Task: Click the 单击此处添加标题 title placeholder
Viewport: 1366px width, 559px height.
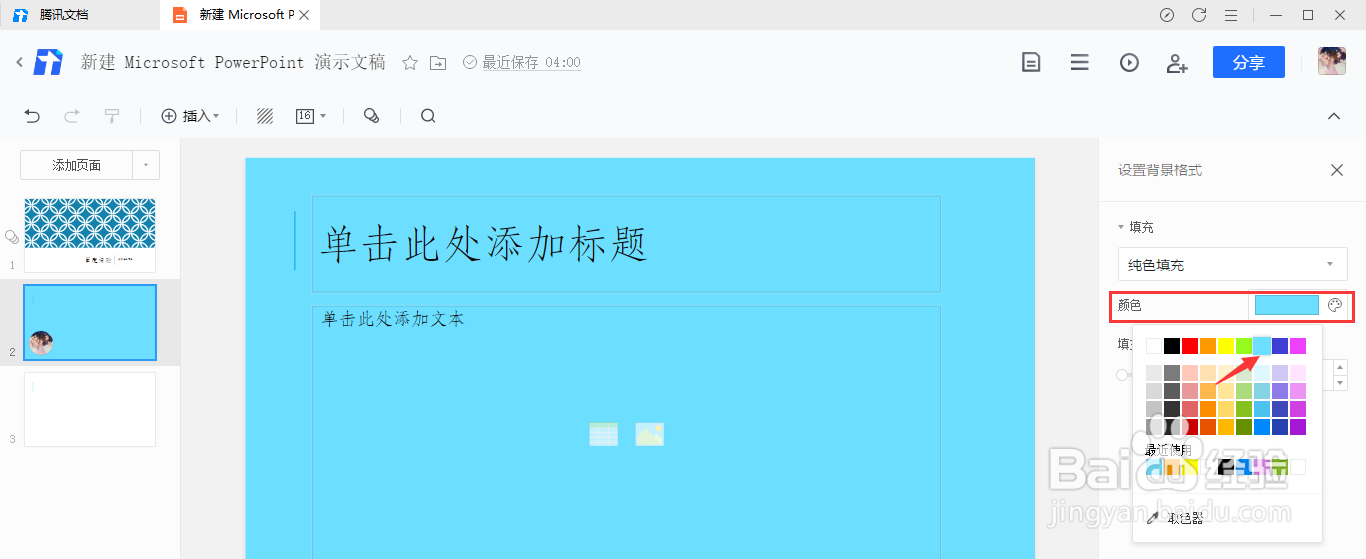Action: click(626, 244)
